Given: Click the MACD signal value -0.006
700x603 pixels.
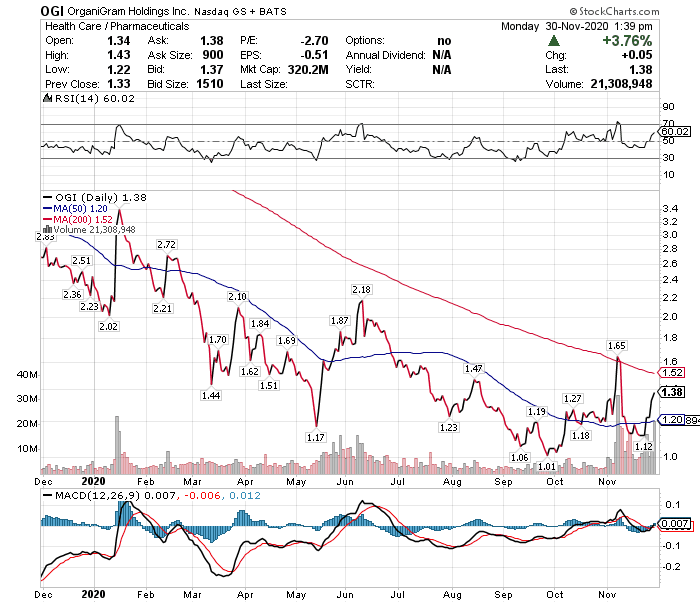Looking at the screenshot, I should pyautogui.click(x=203, y=495).
